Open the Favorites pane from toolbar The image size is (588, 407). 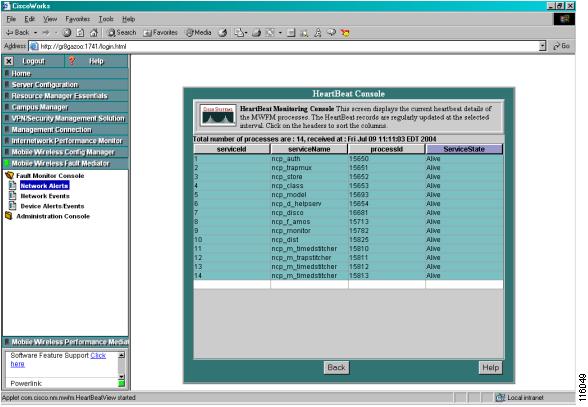click(x=160, y=33)
